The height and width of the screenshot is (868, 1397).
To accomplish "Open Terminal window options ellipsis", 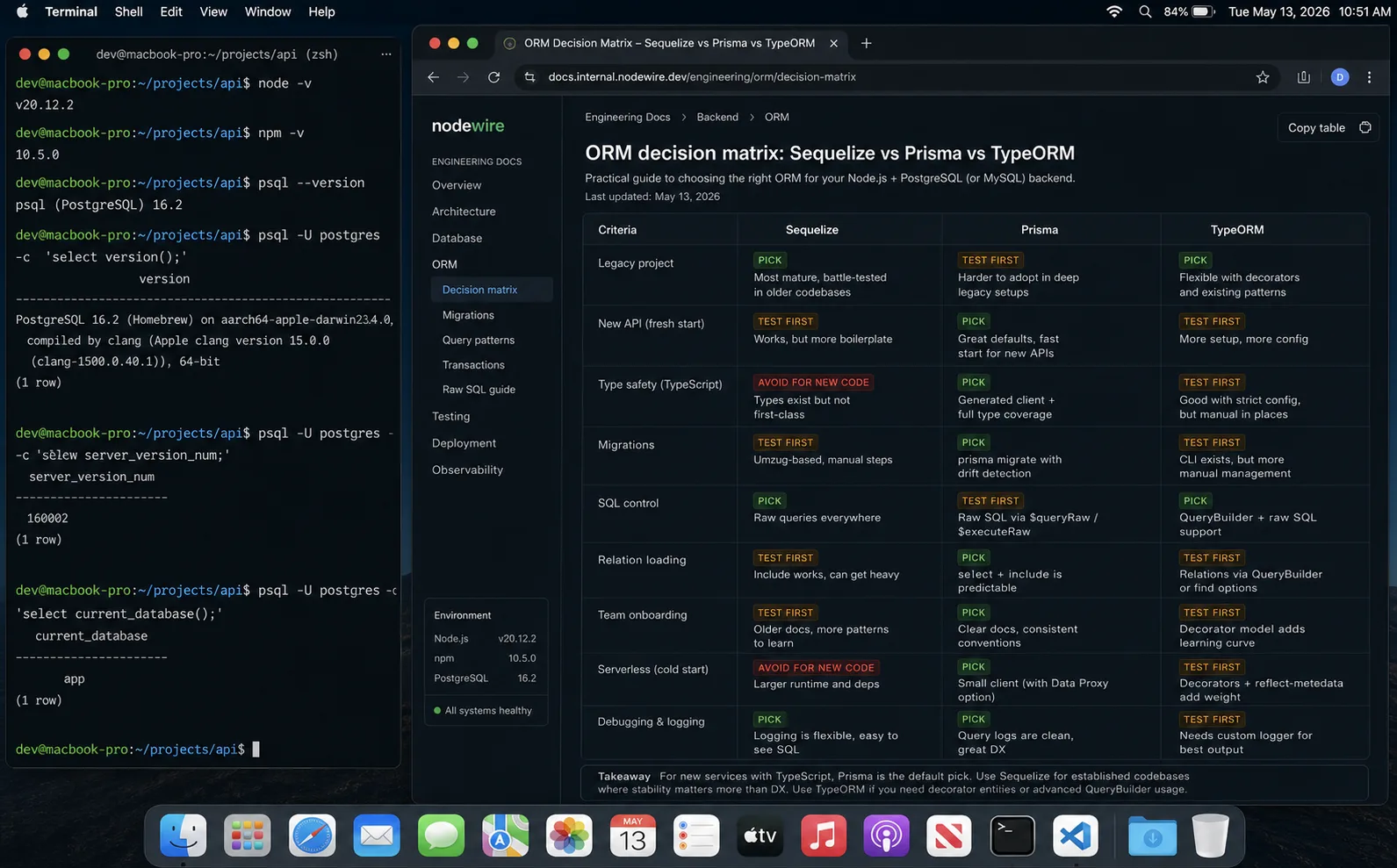I will tap(386, 54).
